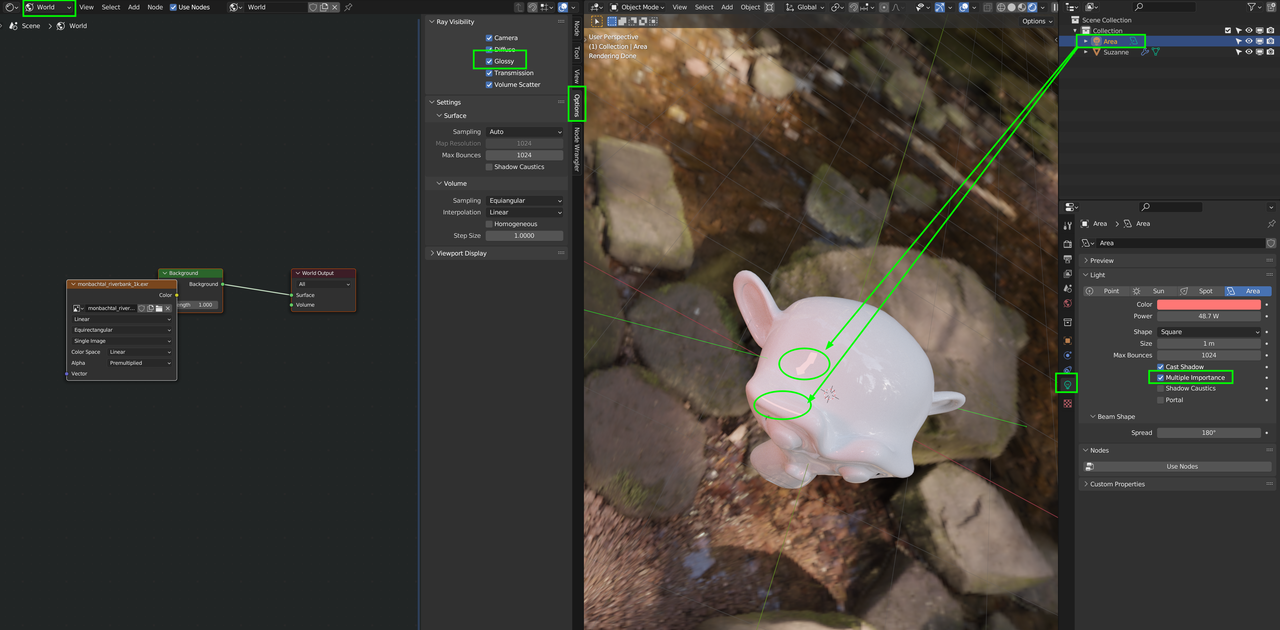Click the Use Nodes button
This screenshot has width=1280, height=630.
pos(1181,466)
